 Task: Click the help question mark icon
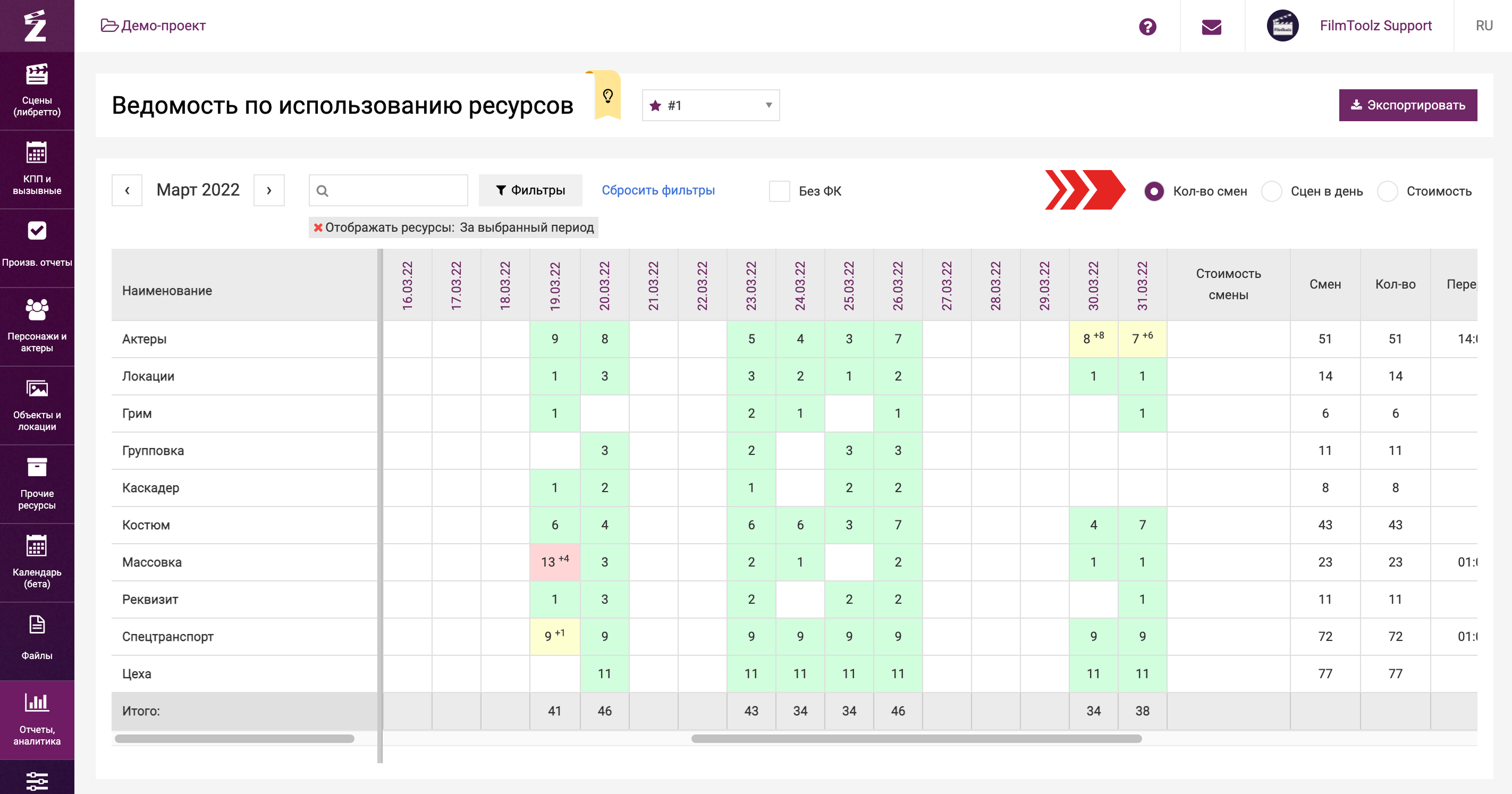pyautogui.click(x=1147, y=27)
